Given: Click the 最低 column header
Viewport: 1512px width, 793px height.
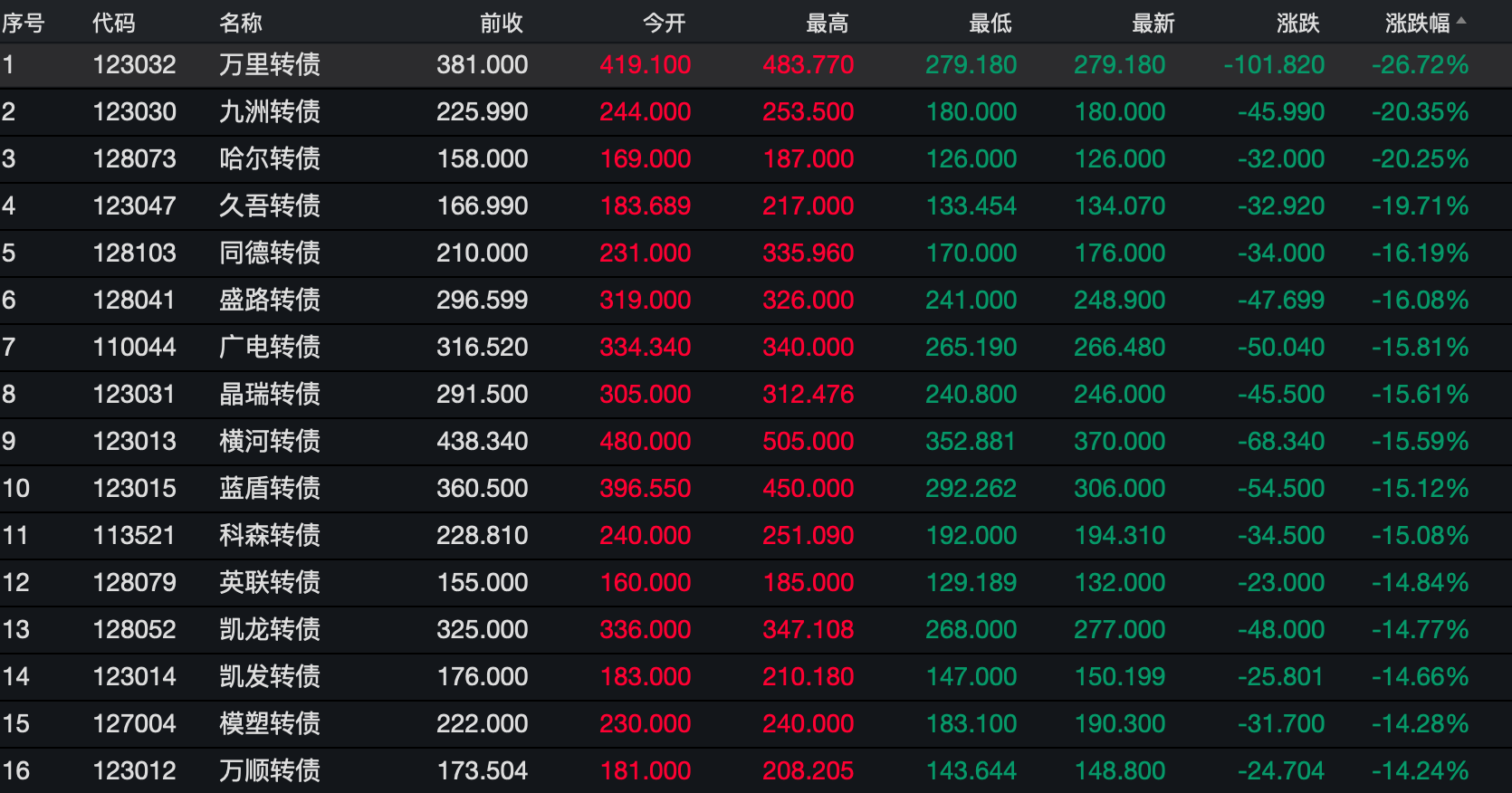Looking at the screenshot, I should pos(990,23).
